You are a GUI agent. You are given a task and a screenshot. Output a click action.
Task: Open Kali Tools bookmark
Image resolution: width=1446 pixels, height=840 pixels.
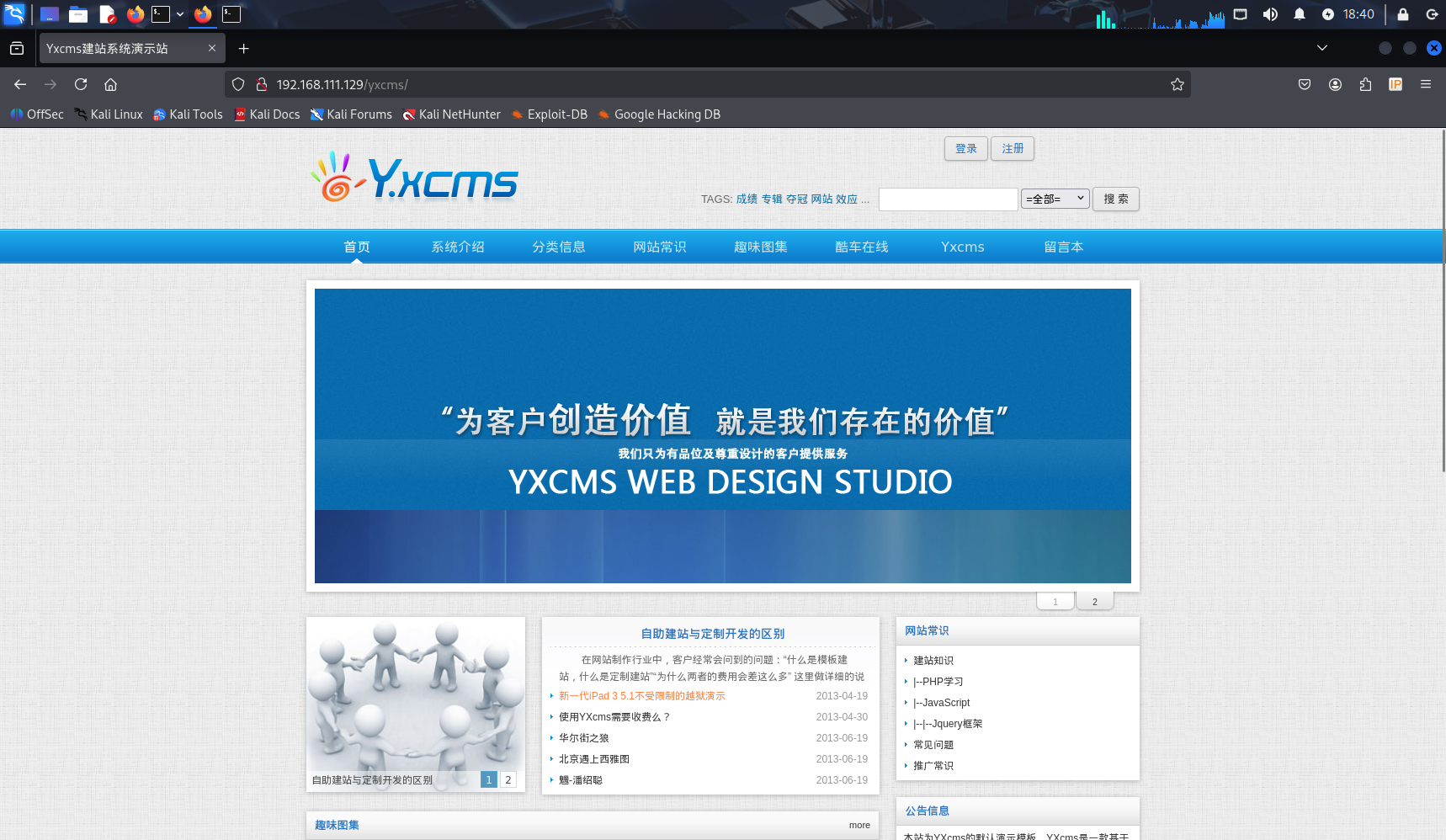pos(188,114)
